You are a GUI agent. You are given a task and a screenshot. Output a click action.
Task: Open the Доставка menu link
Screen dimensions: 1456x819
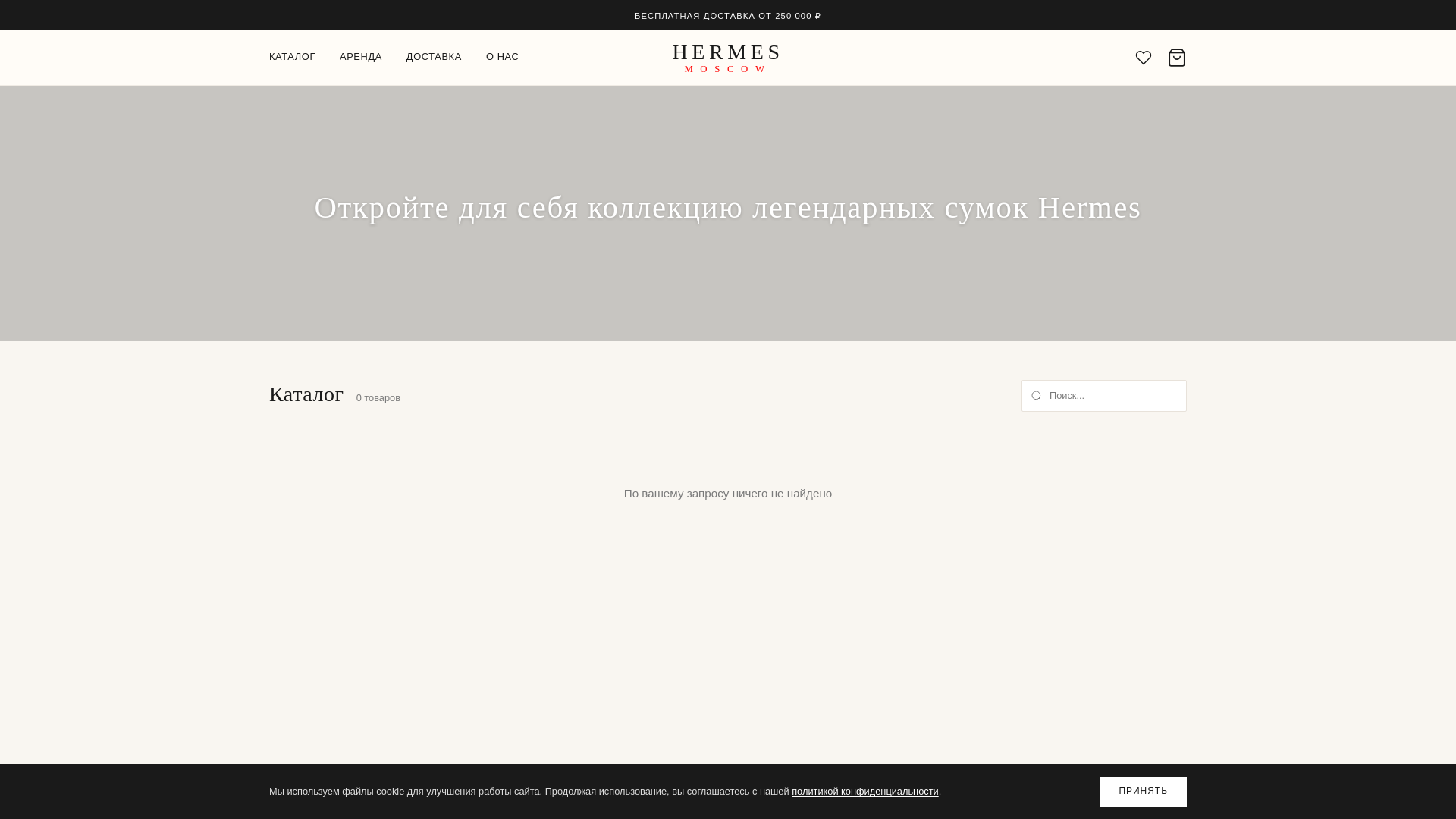(434, 57)
